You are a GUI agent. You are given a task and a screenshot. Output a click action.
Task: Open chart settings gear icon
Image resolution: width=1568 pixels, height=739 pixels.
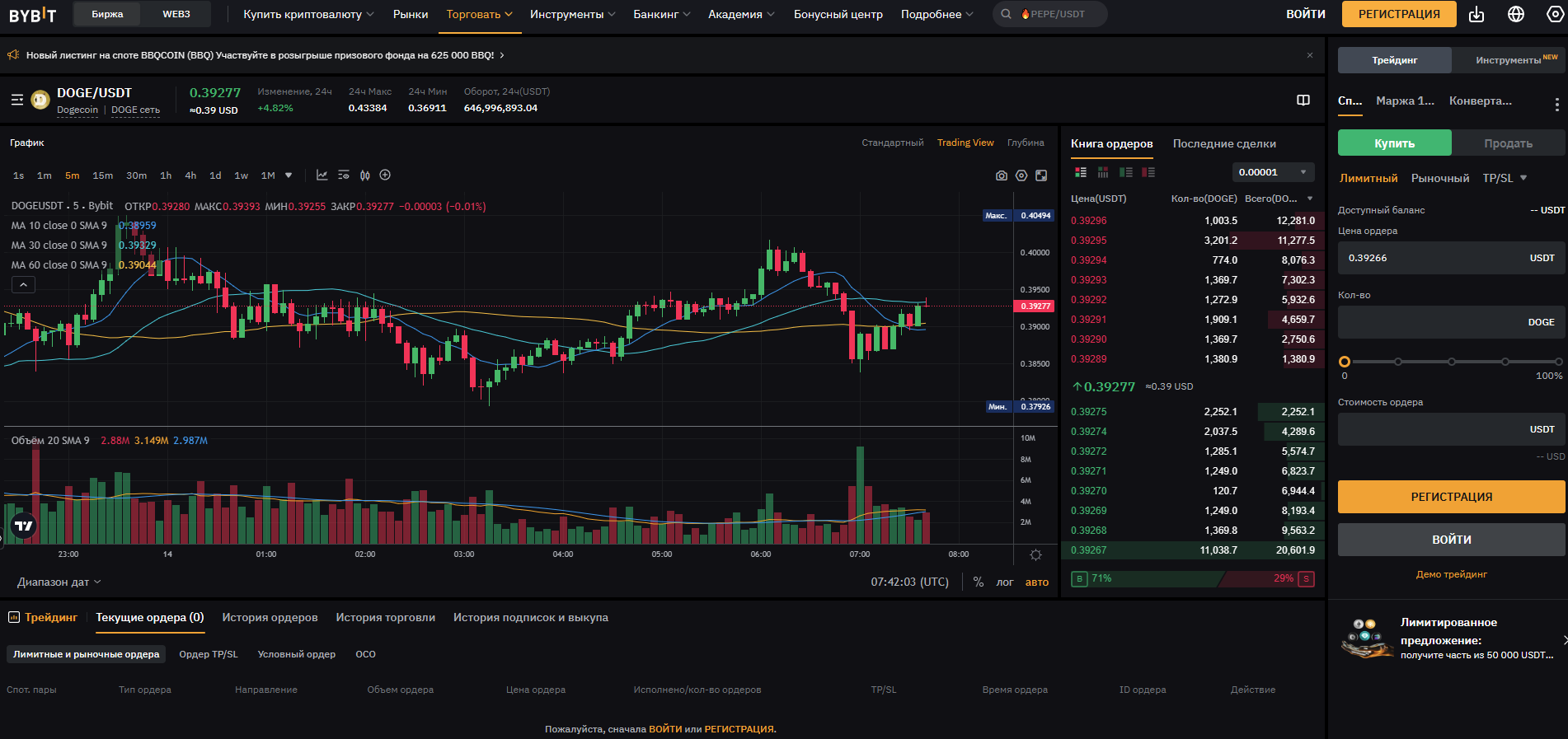[x=1021, y=175]
